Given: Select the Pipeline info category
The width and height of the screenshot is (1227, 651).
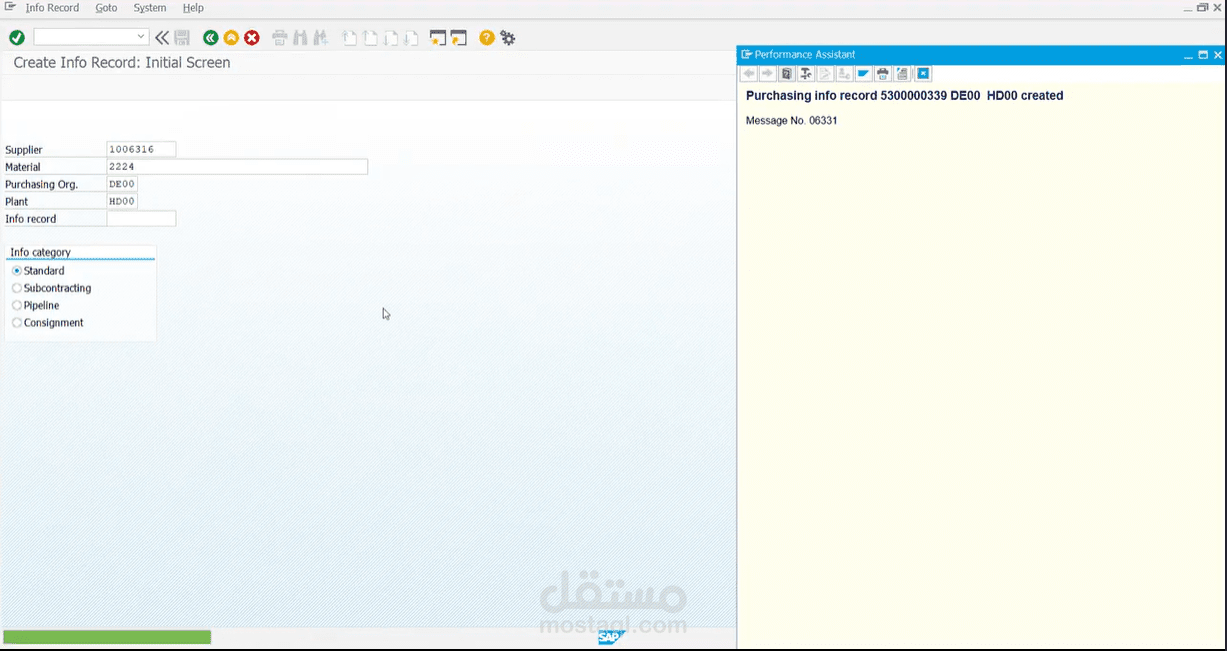Looking at the screenshot, I should point(35,305).
